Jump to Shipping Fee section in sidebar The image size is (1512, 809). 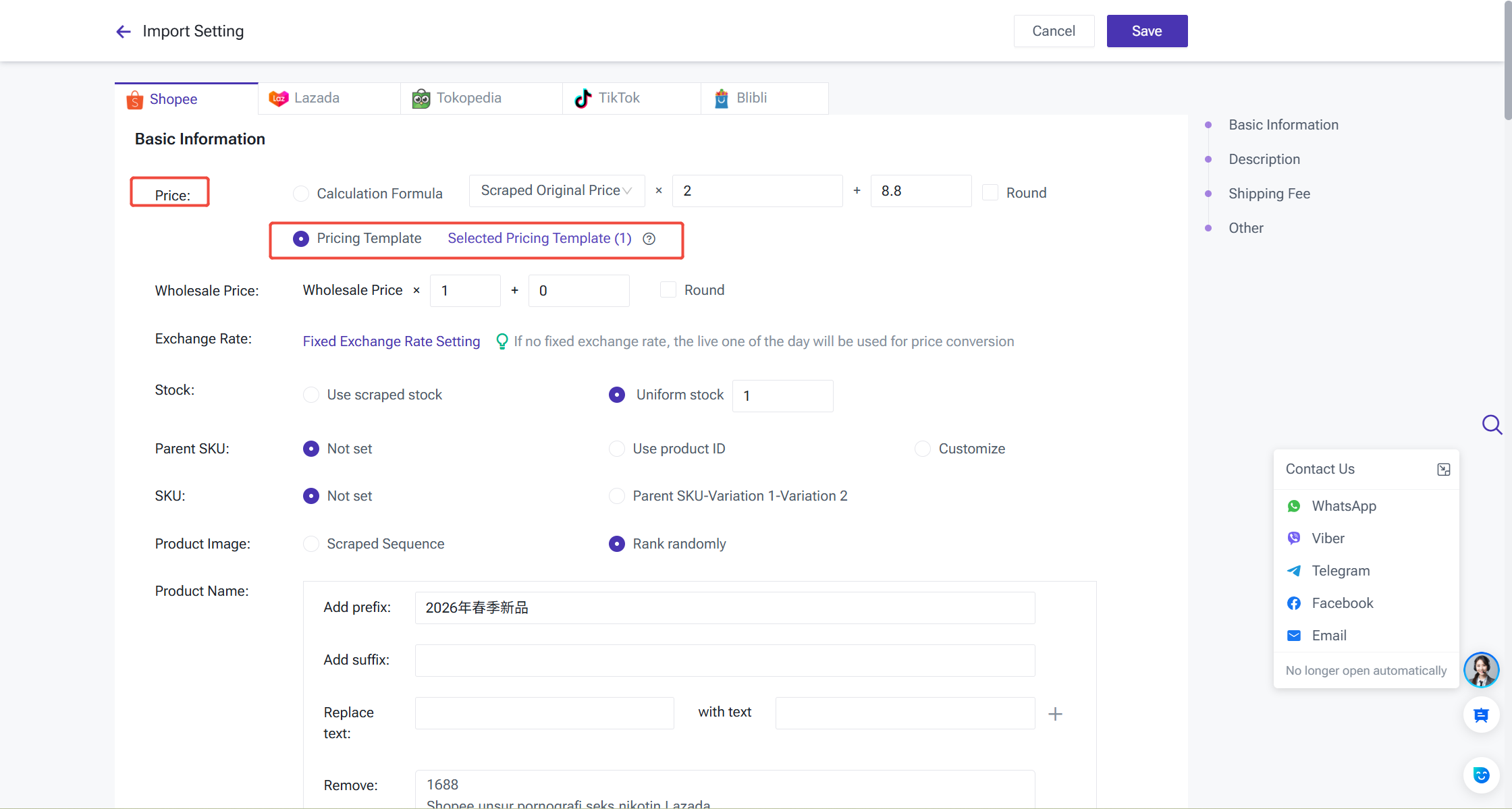[1268, 194]
